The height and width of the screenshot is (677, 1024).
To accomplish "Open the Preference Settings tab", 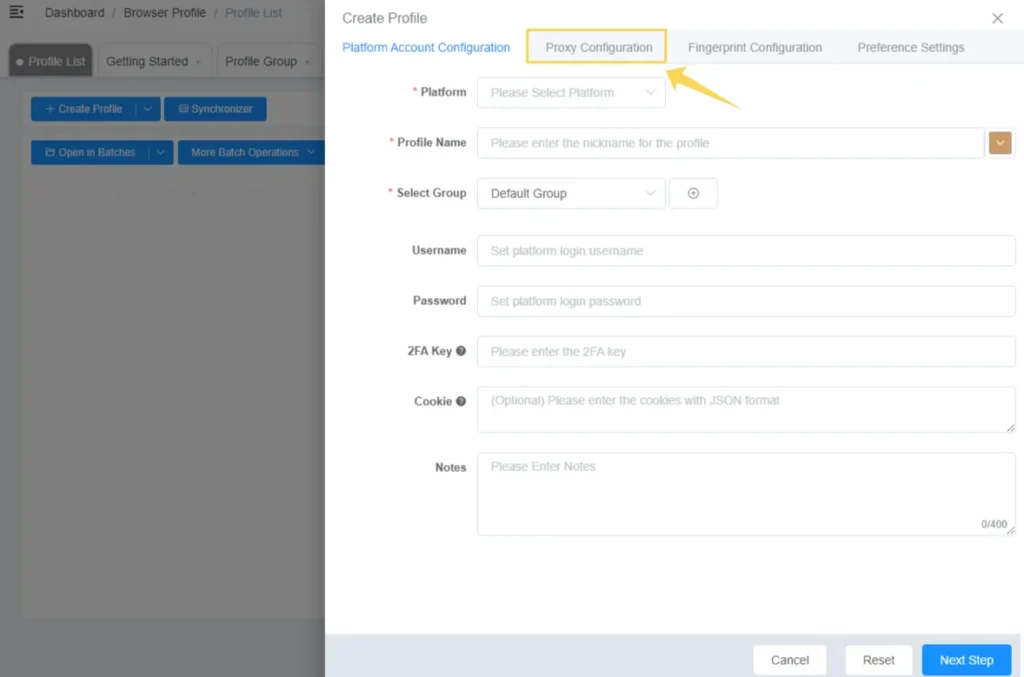I will [910, 48].
